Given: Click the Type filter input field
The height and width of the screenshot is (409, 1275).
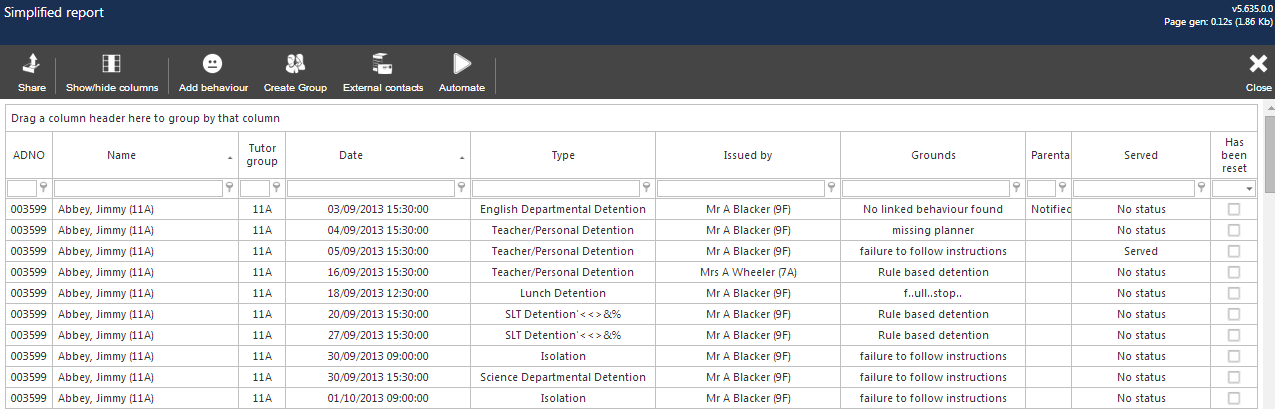Looking at the screenshot, I should tap(555, 188).
